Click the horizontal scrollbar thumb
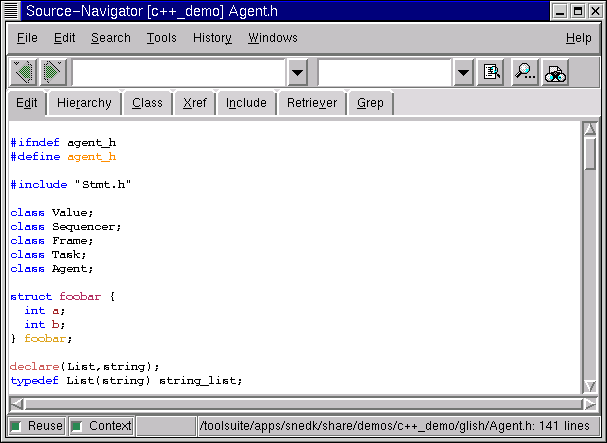The height and width of the screenshot is (443, 607). tap(304, 404)
